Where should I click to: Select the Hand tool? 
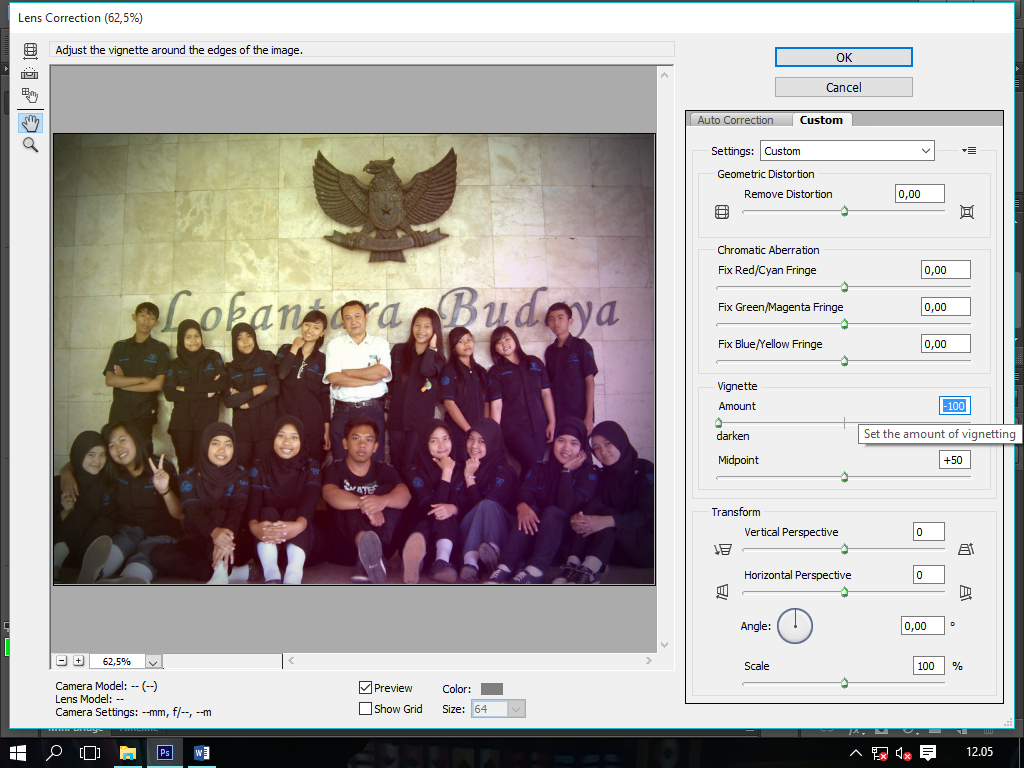[30, 123]
